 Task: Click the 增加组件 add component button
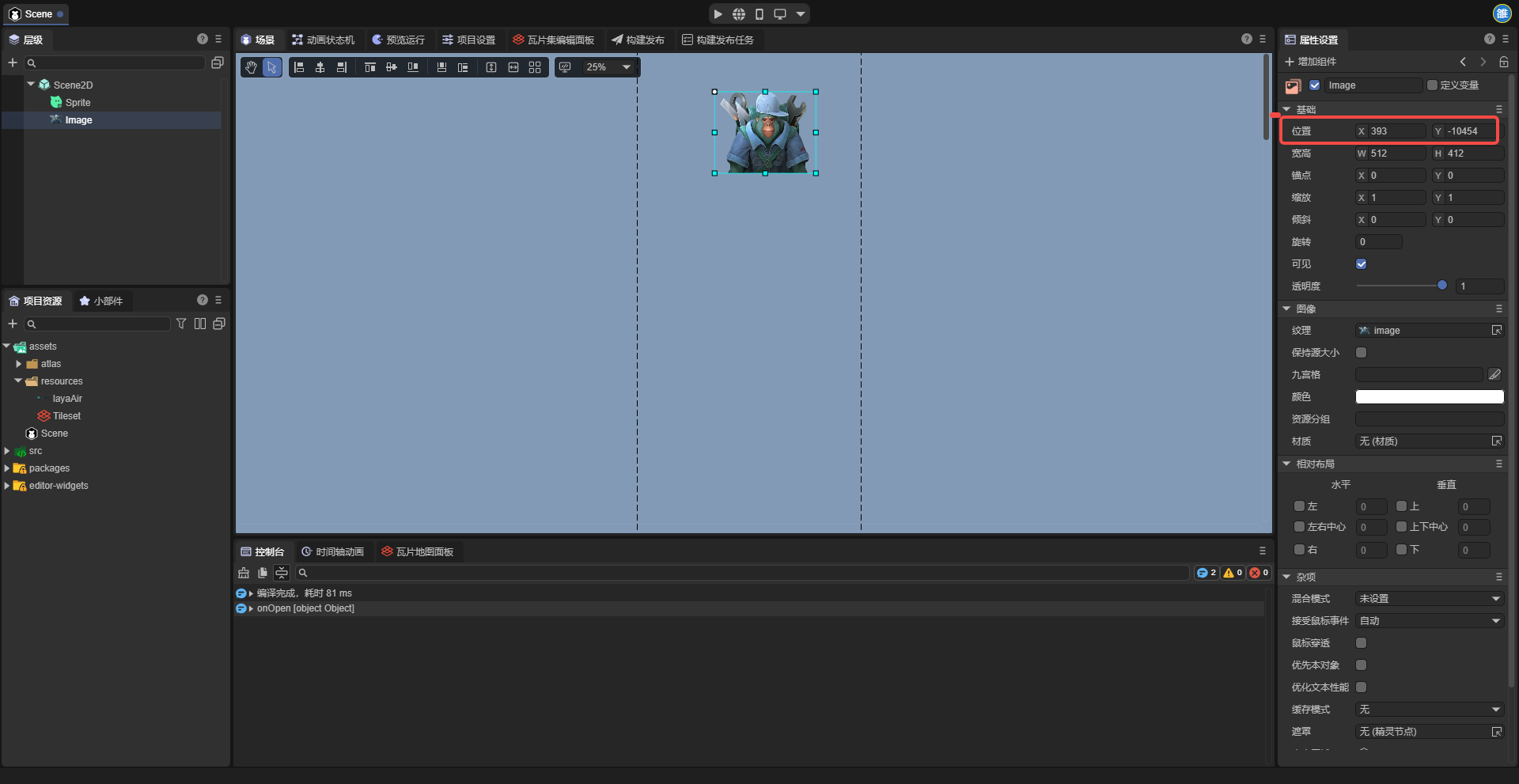point(1310,62)
